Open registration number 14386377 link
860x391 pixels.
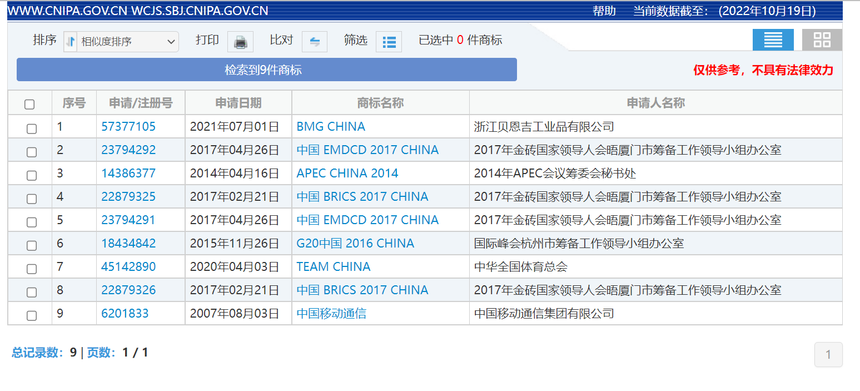[x=128, y=173]
